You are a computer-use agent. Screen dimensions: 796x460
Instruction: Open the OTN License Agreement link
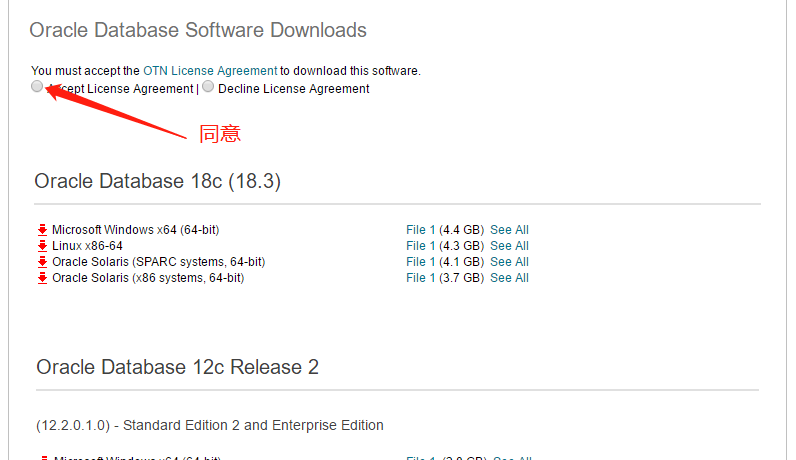pos(210,71)
